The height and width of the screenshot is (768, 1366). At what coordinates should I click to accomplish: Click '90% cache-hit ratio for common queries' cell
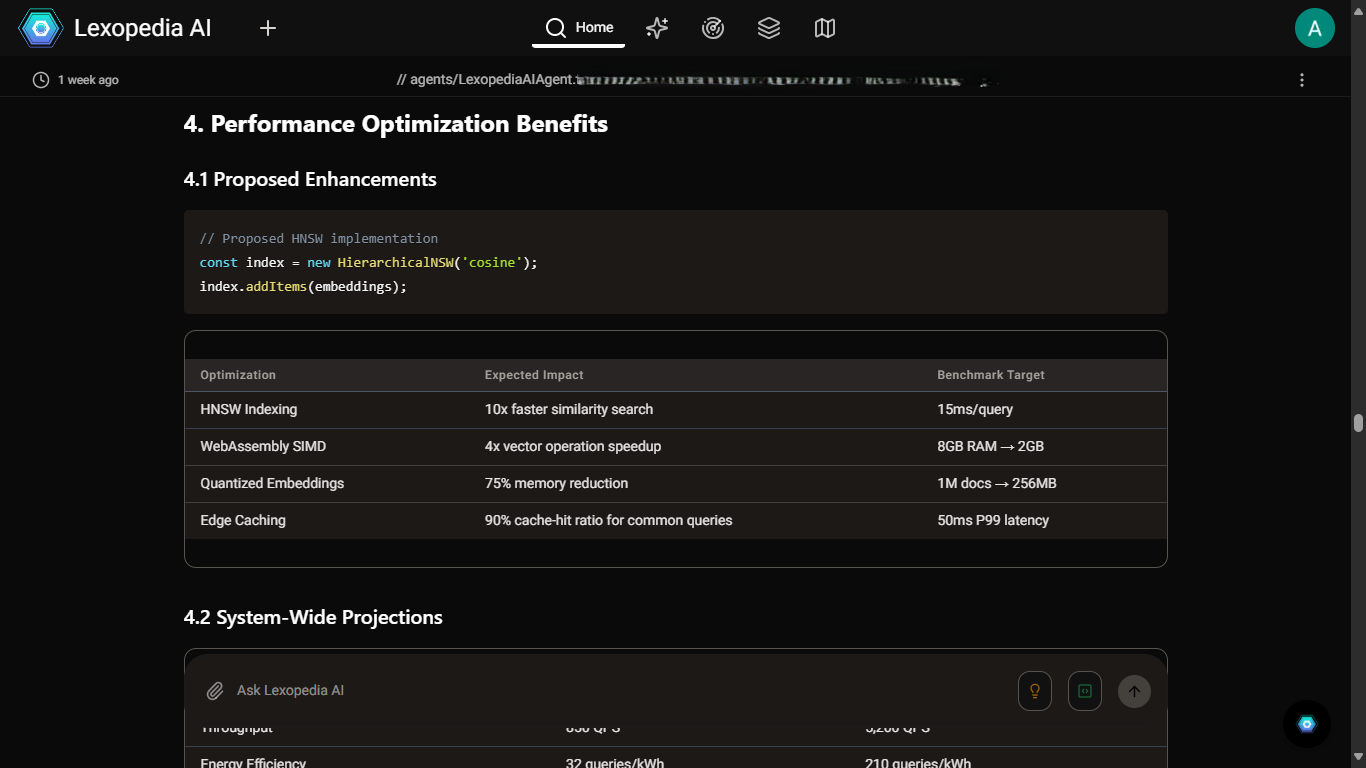[609, 520]
